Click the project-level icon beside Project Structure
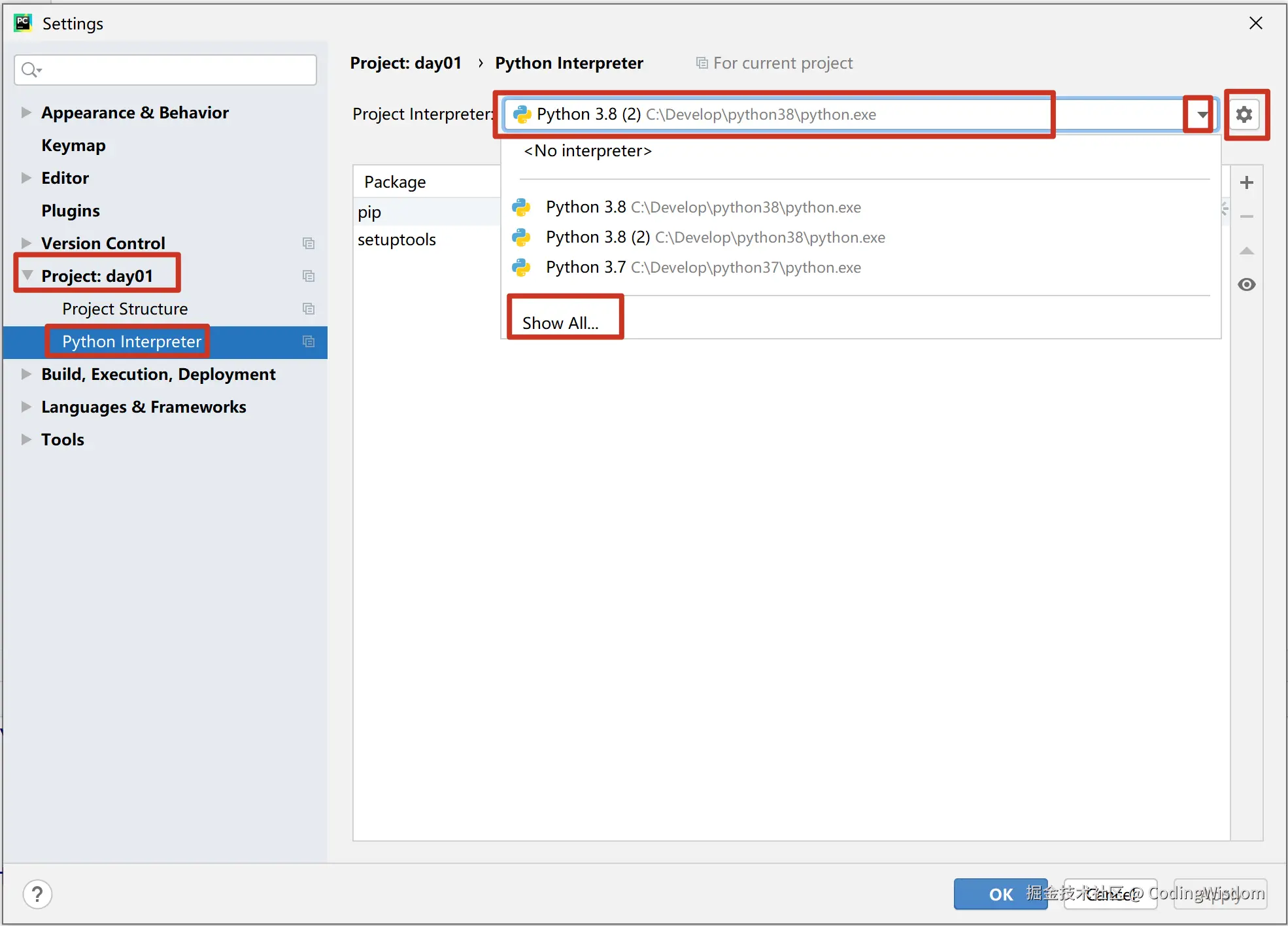The width and height of the screenshot is (1288, 926). pyautogui.click(x=309, y=309)
